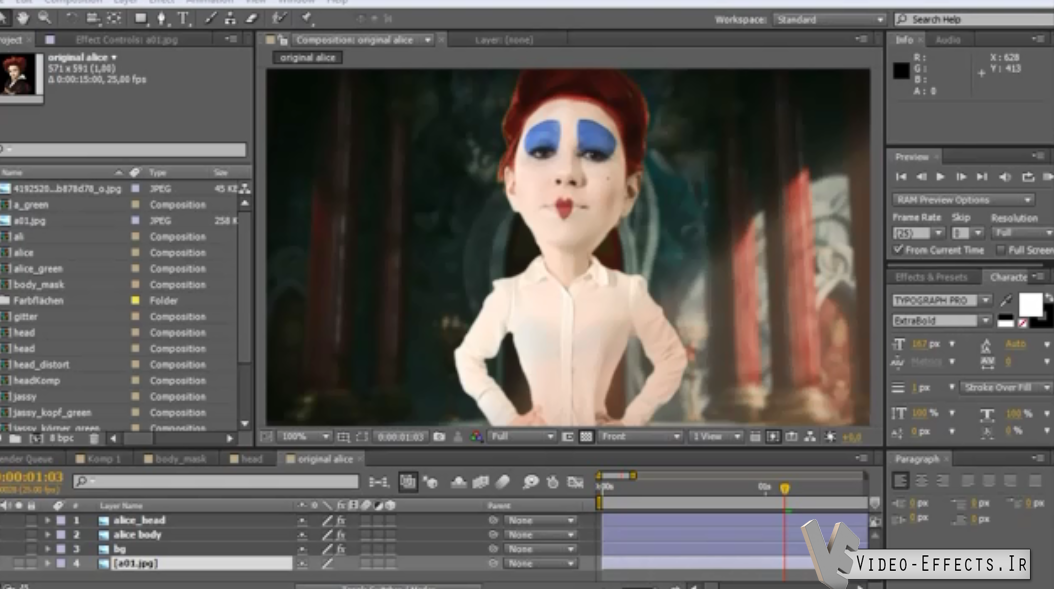Viewport: 1054px width, 589px height.
Task: Open the Composition Flowchart from viewer bar
Action: coord(810,437)
